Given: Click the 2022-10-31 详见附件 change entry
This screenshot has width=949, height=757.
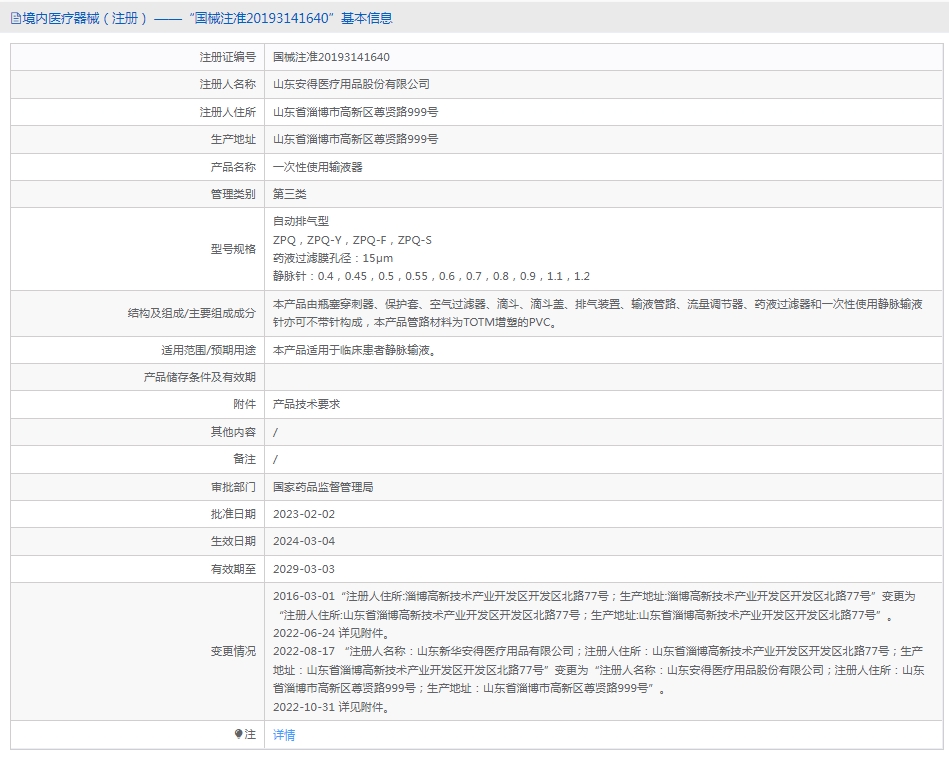Looking at the screenshot, I should tap(332, 707).
